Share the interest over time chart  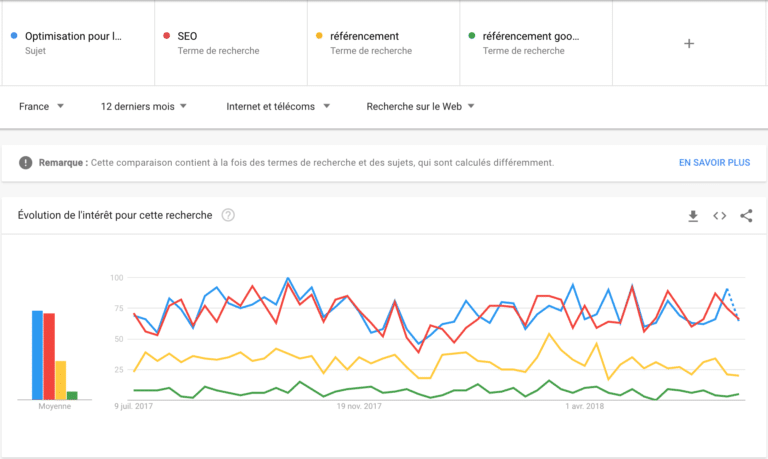pyautogui.click(x=746, y=215)
